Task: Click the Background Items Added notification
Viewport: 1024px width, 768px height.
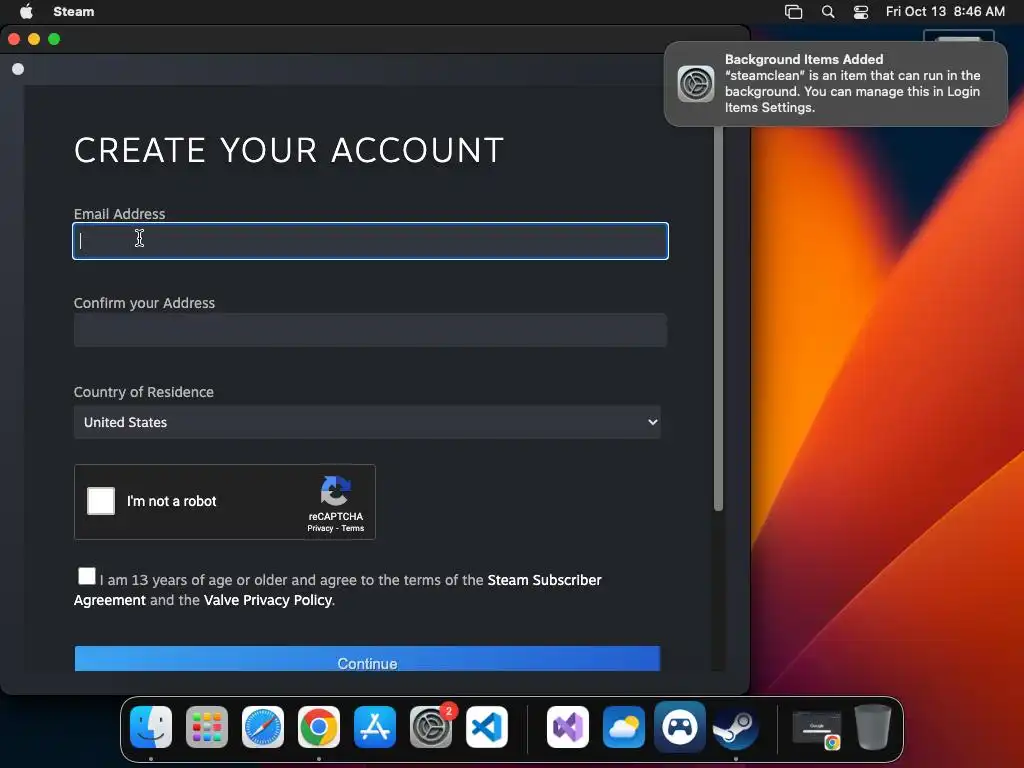Action: point(836,84)
